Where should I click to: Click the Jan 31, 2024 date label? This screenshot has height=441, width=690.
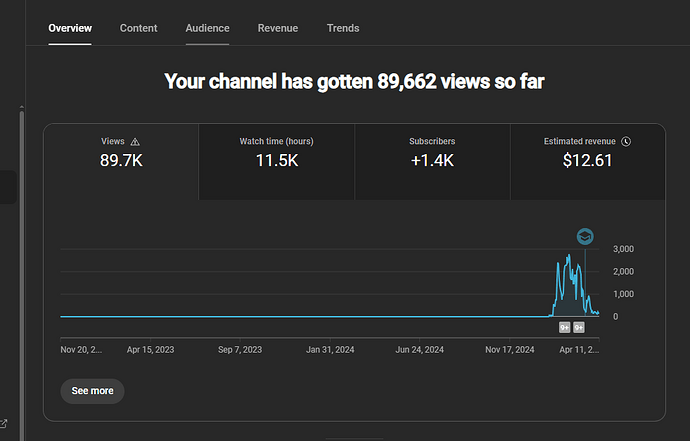[x=331, y=350]
